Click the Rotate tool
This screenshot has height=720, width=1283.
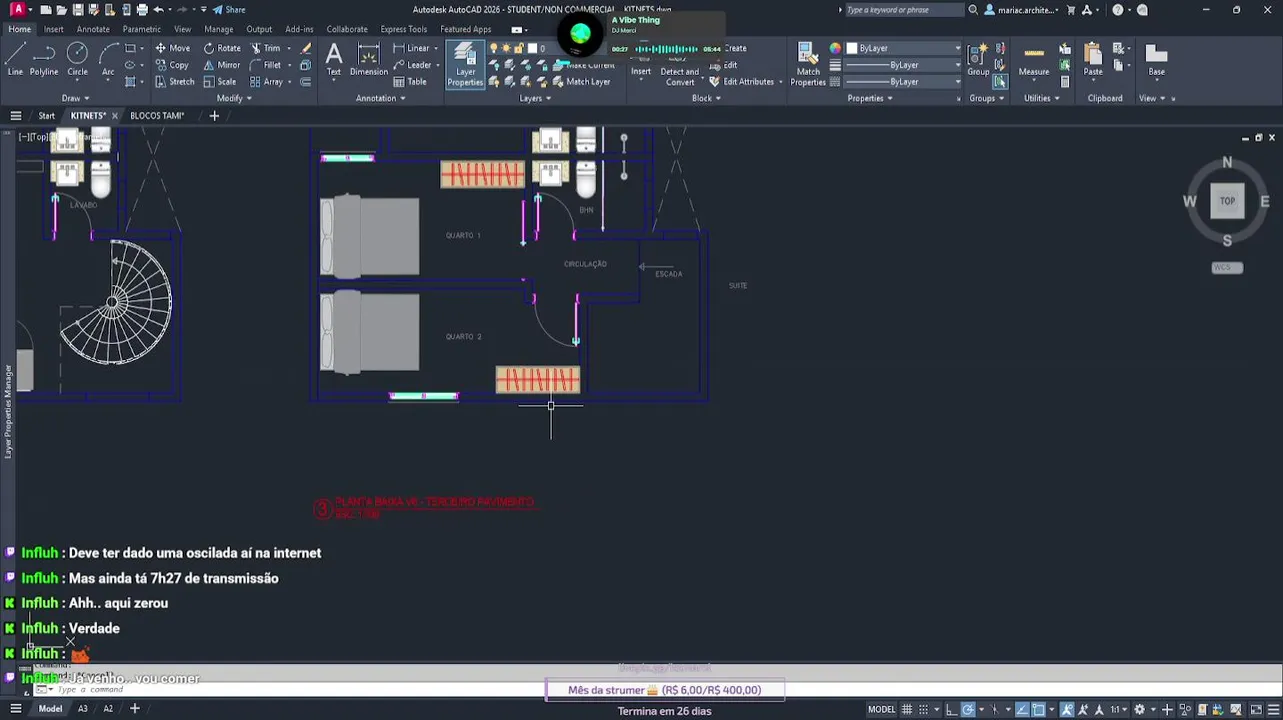[x=222, y=48]
